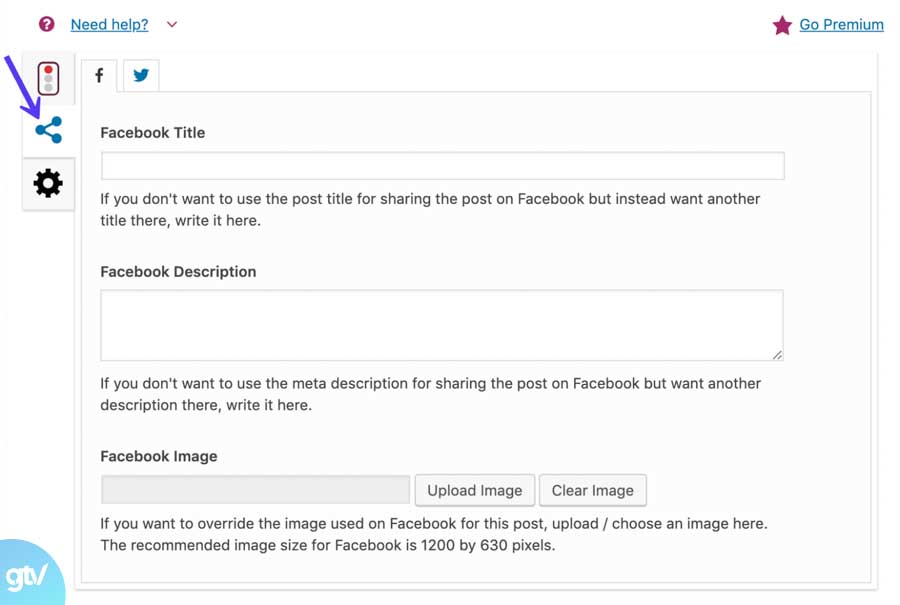
Task: Click inside the Facebook Title field
Action: (441, 165)
